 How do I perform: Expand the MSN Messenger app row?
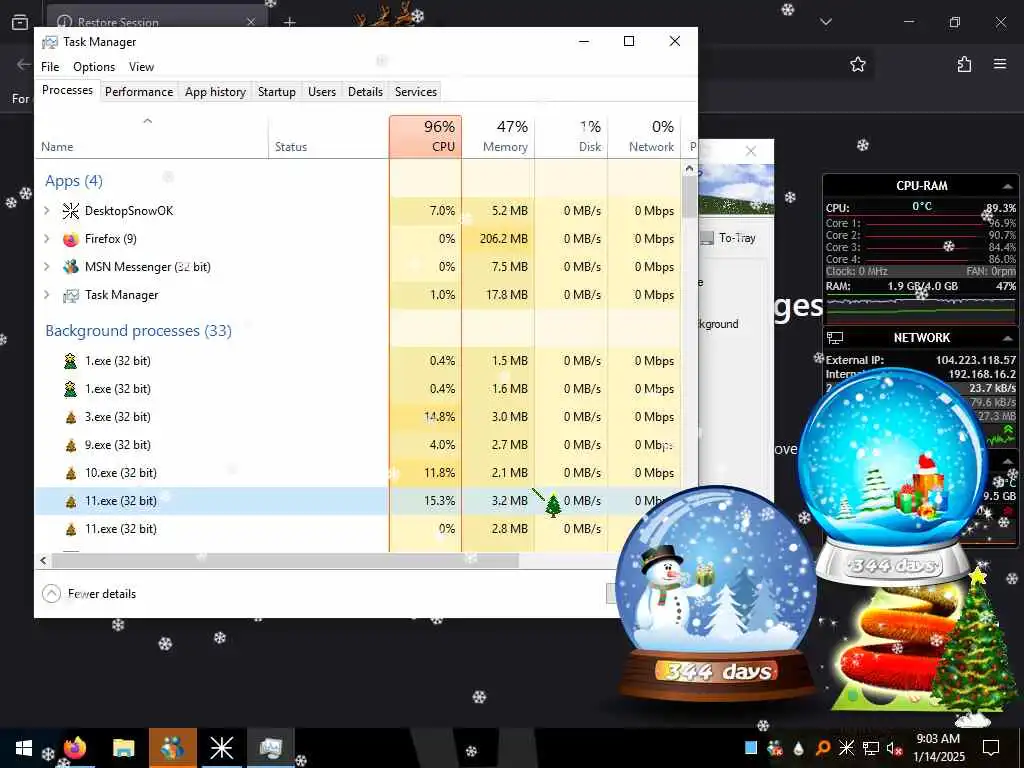[46, 267]
